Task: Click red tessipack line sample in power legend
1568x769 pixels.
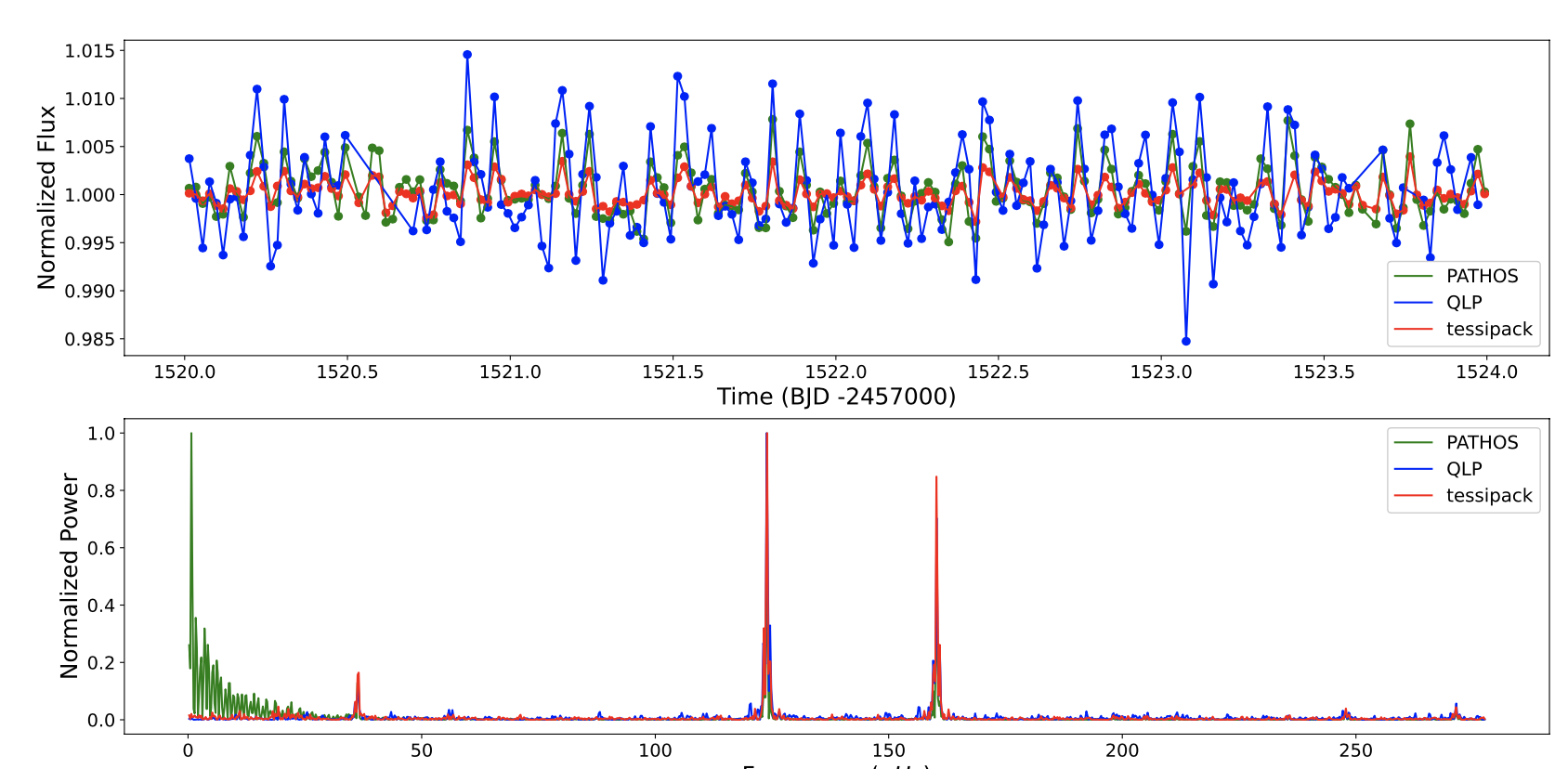Action: click(x=1414, y=495)
